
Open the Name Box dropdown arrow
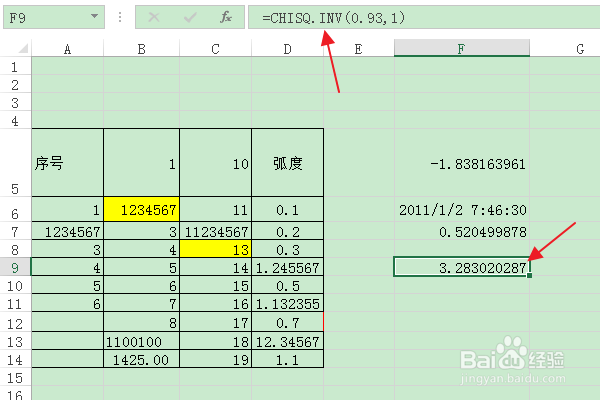coord(94,16)
